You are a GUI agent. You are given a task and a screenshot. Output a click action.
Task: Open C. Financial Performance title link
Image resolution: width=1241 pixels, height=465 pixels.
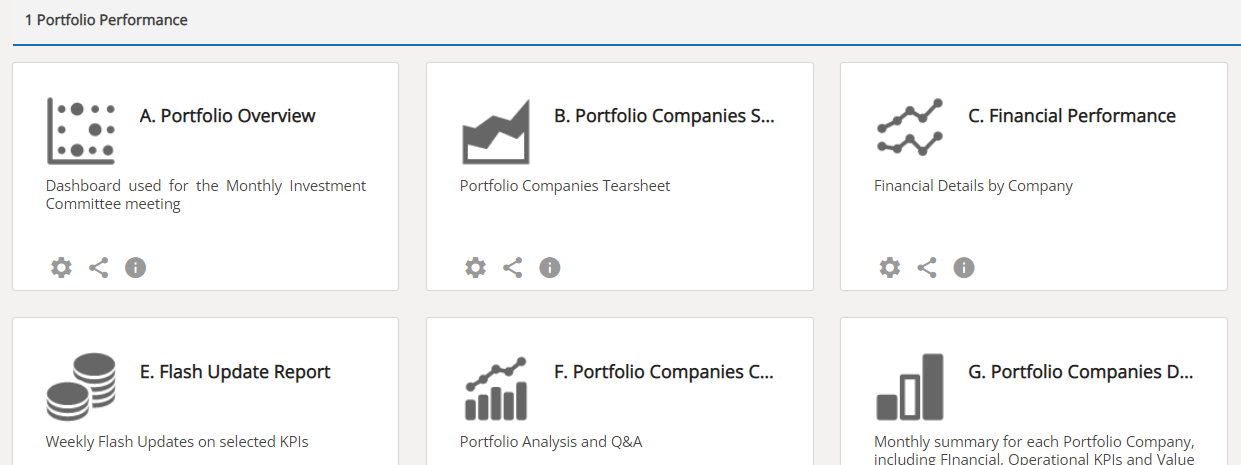(x=1072, y=116)
